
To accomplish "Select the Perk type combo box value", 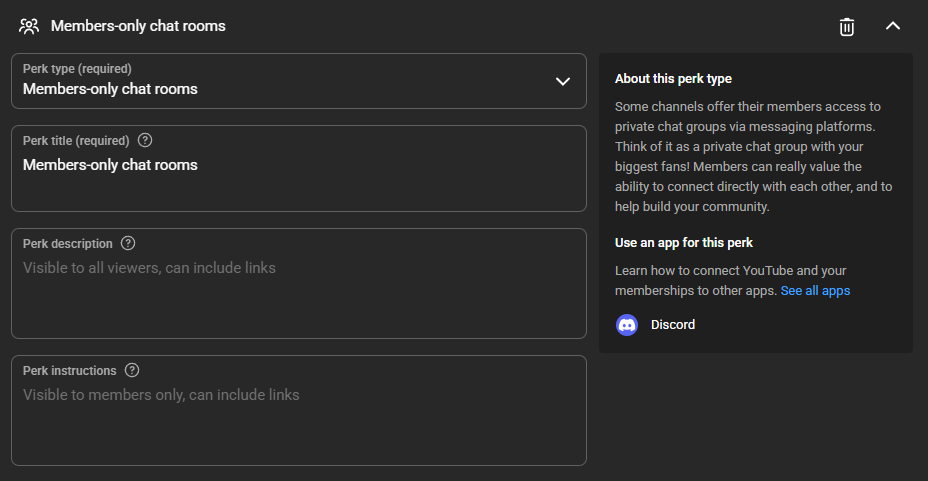I will tap(110, 89).
